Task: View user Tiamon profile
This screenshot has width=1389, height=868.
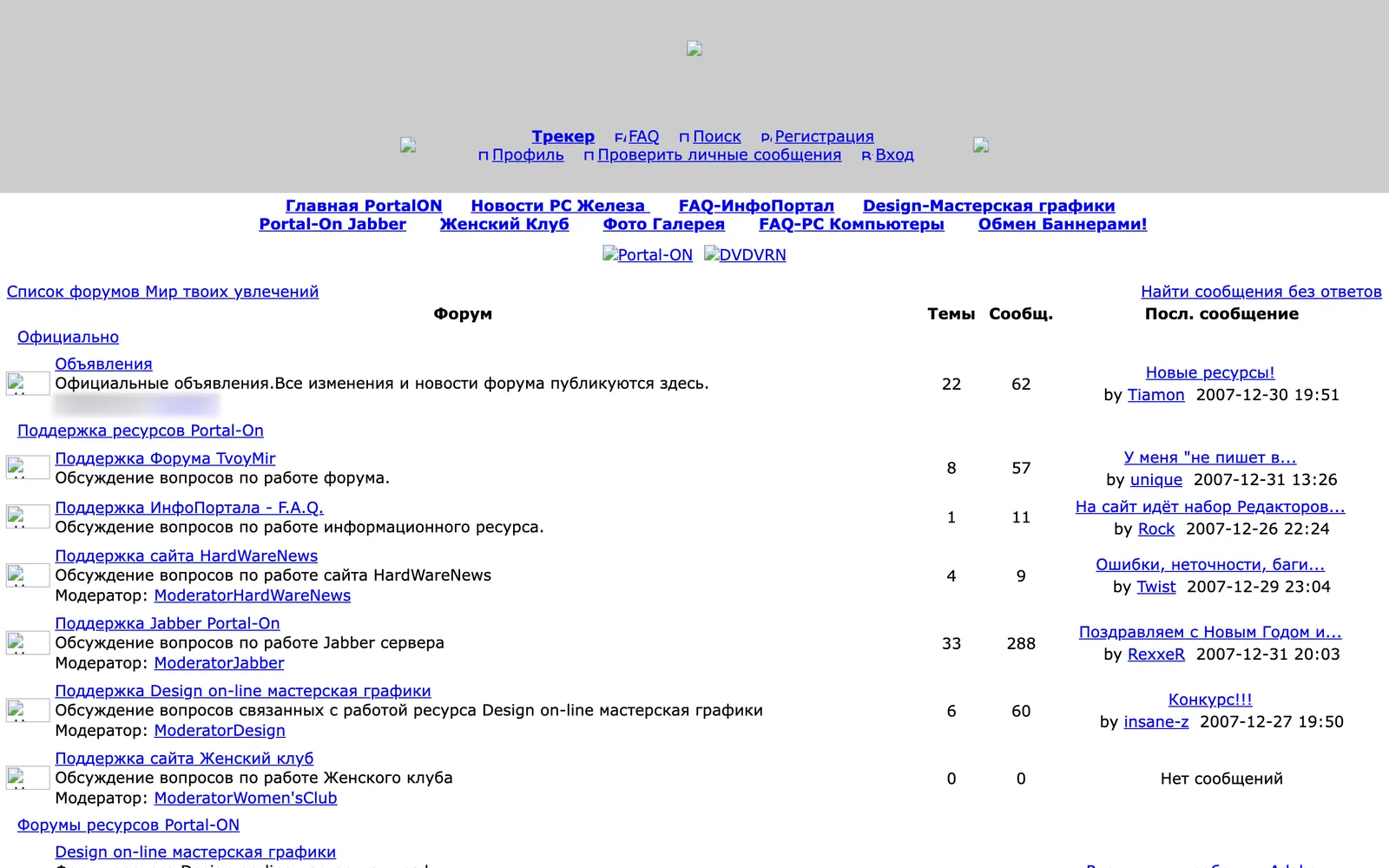Action: click(1155, 395)
